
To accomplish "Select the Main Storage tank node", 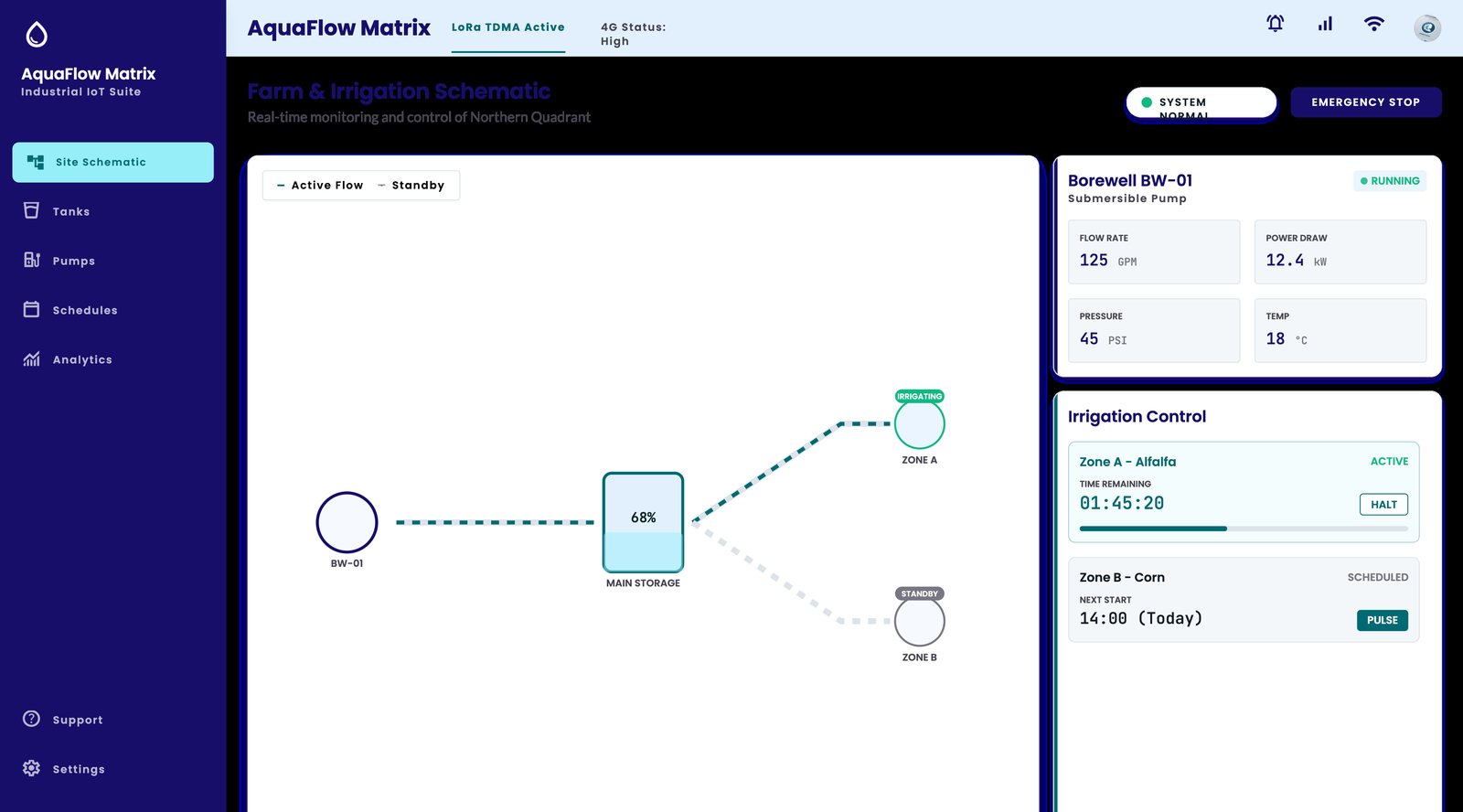I will [643, 522].
